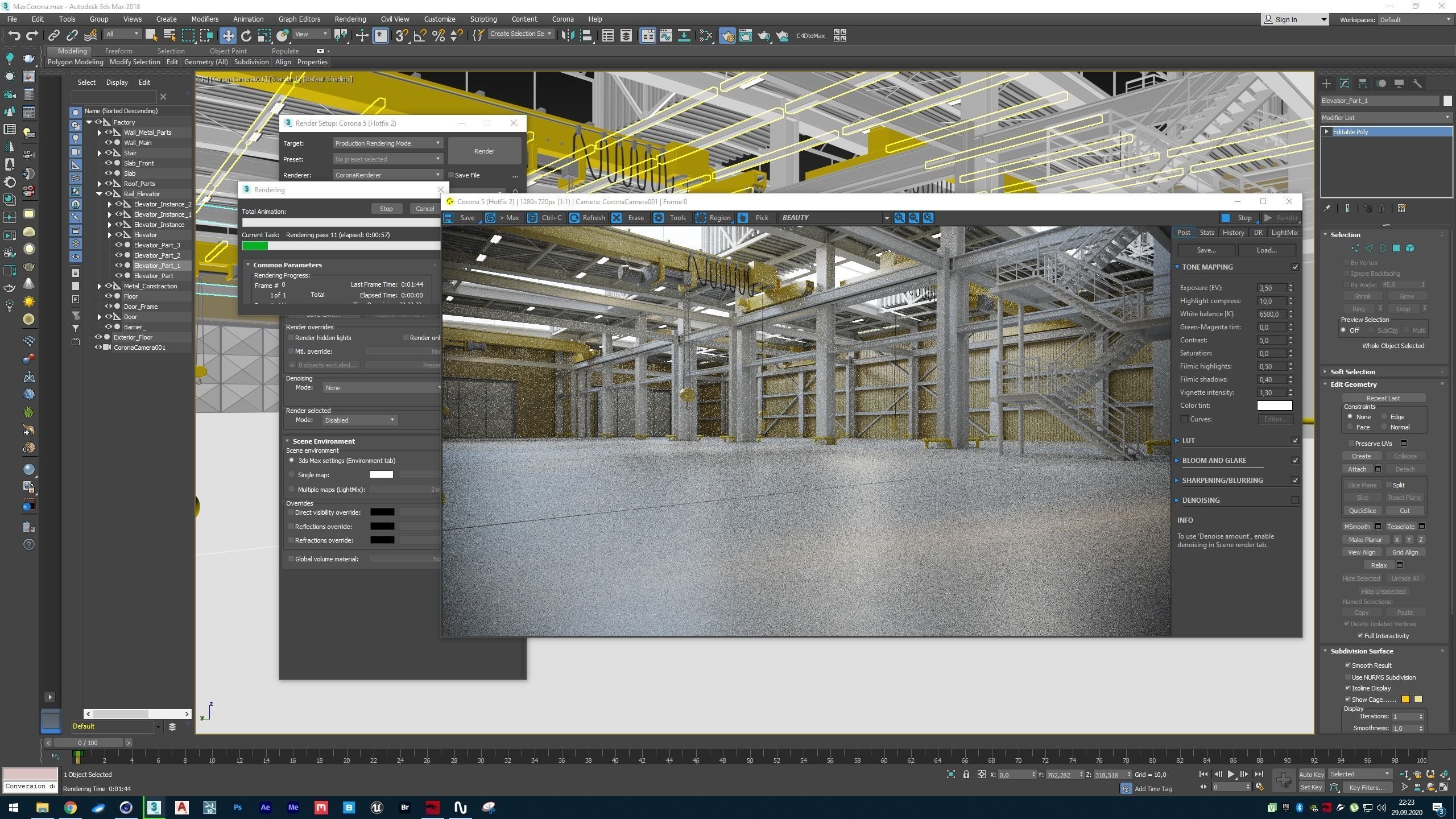Viewport: 1456px width, 819px height.
Task: Switch to the History tab
Action: 1232,233
